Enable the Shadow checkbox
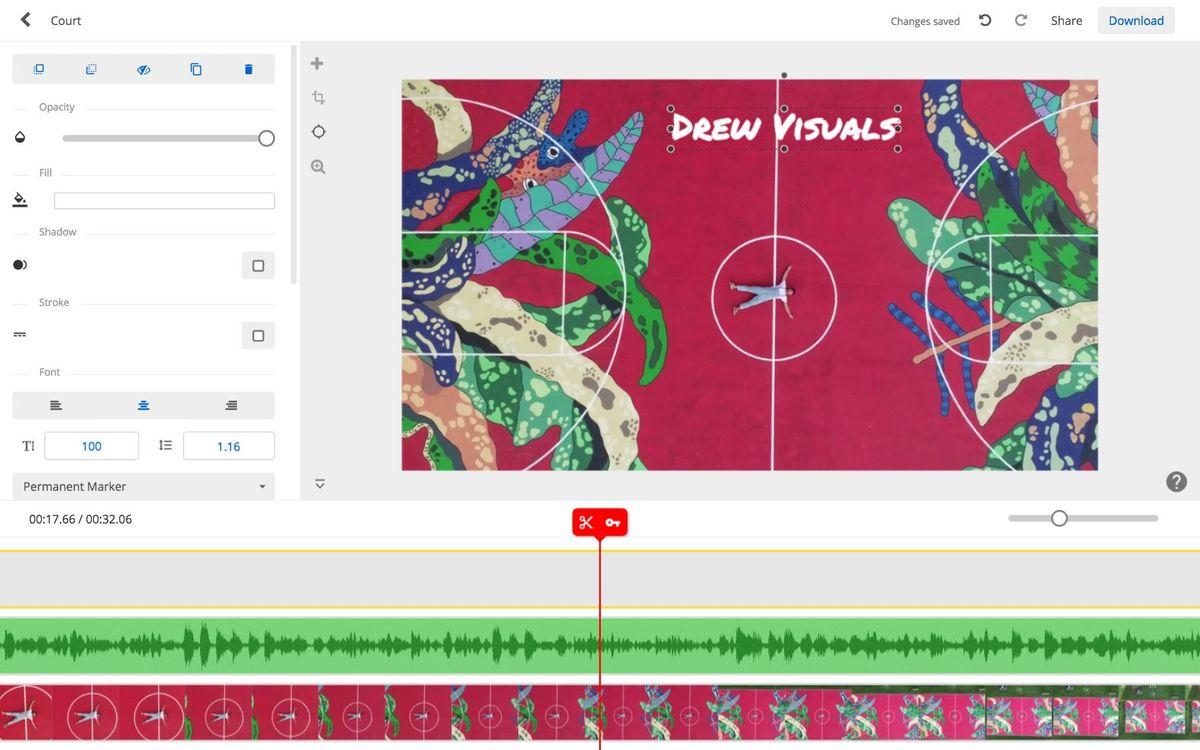This screenshot has height=750, width=1200. click(x=258, y=265)
